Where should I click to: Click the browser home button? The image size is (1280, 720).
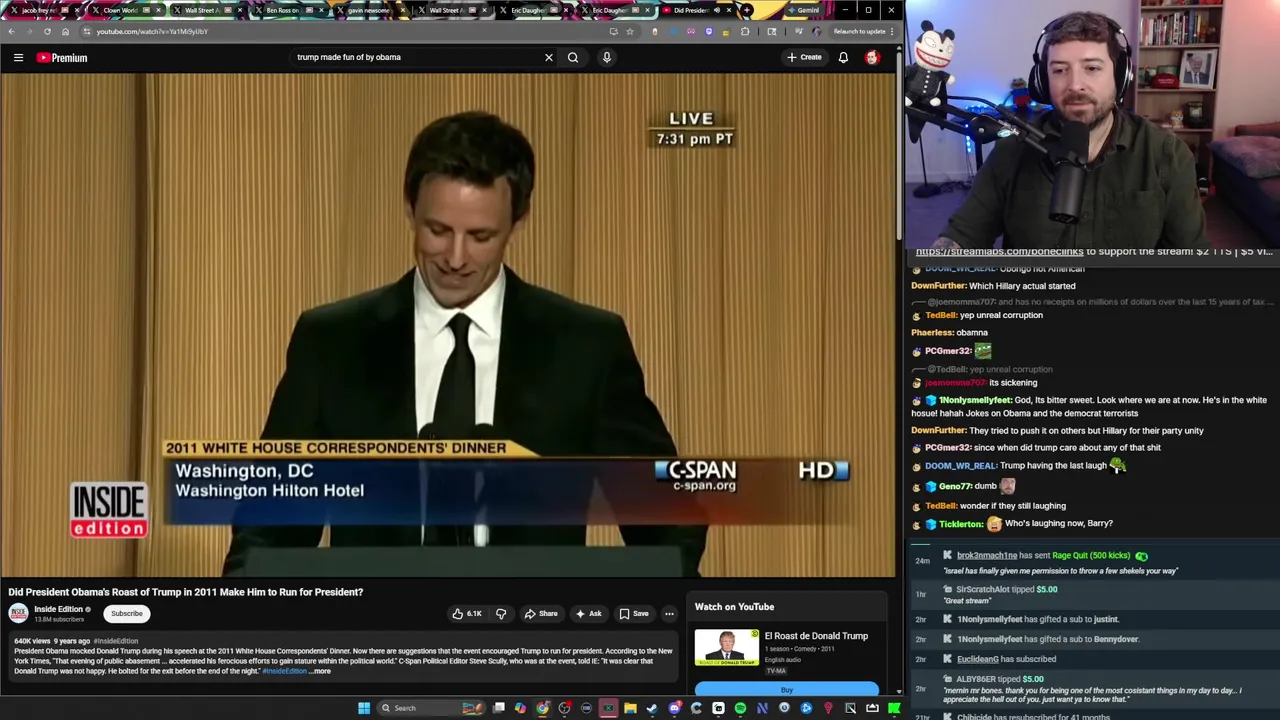[65, 31]
